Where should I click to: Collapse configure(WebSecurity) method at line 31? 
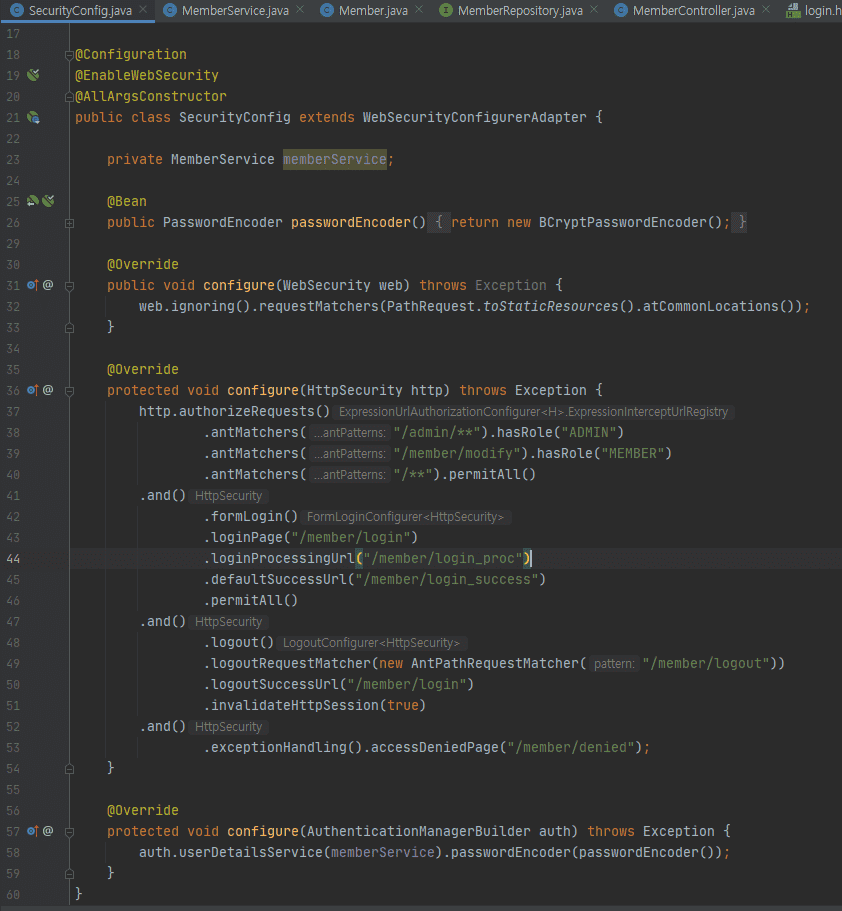click(x=69, y=286)
